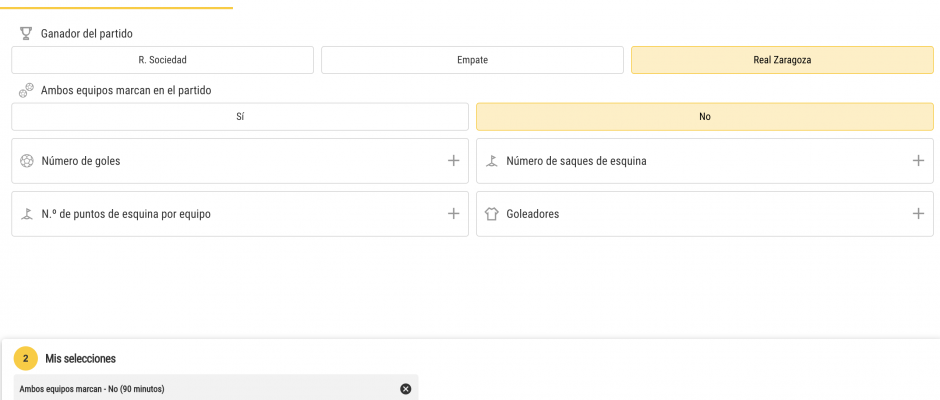This screenshot has width=940, height=400.
Task: Expand N.º de puntos de esquina por equipo
Action: coord(454,213)
